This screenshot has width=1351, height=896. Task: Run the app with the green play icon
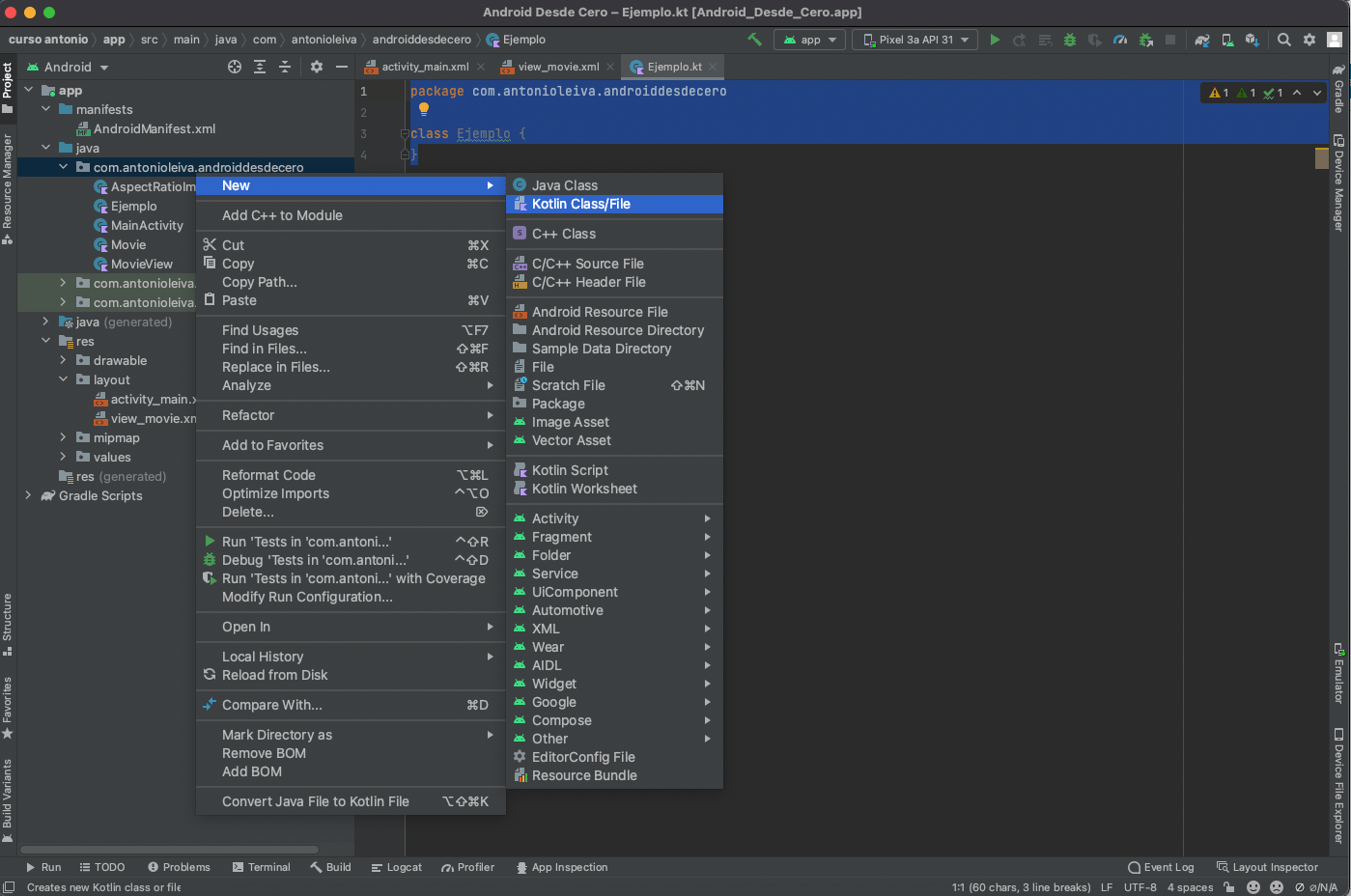(995, 40)
